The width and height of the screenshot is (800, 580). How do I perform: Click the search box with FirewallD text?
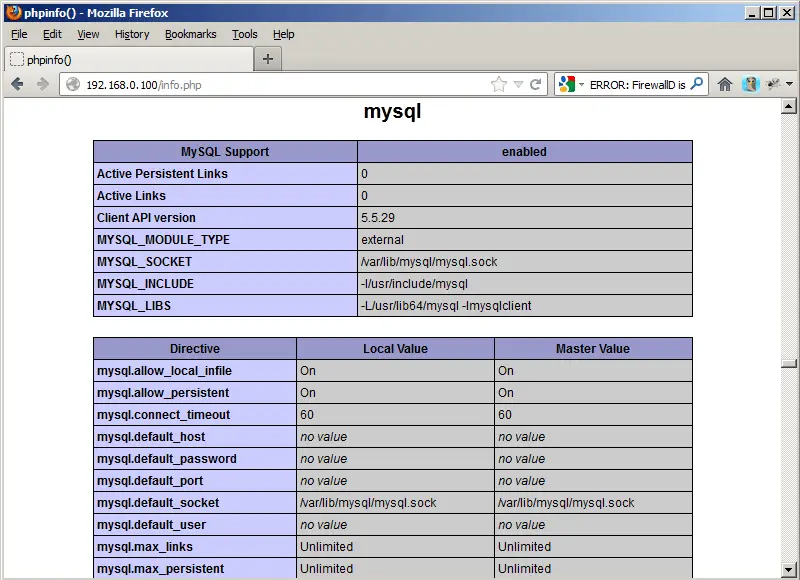(637, 85)
